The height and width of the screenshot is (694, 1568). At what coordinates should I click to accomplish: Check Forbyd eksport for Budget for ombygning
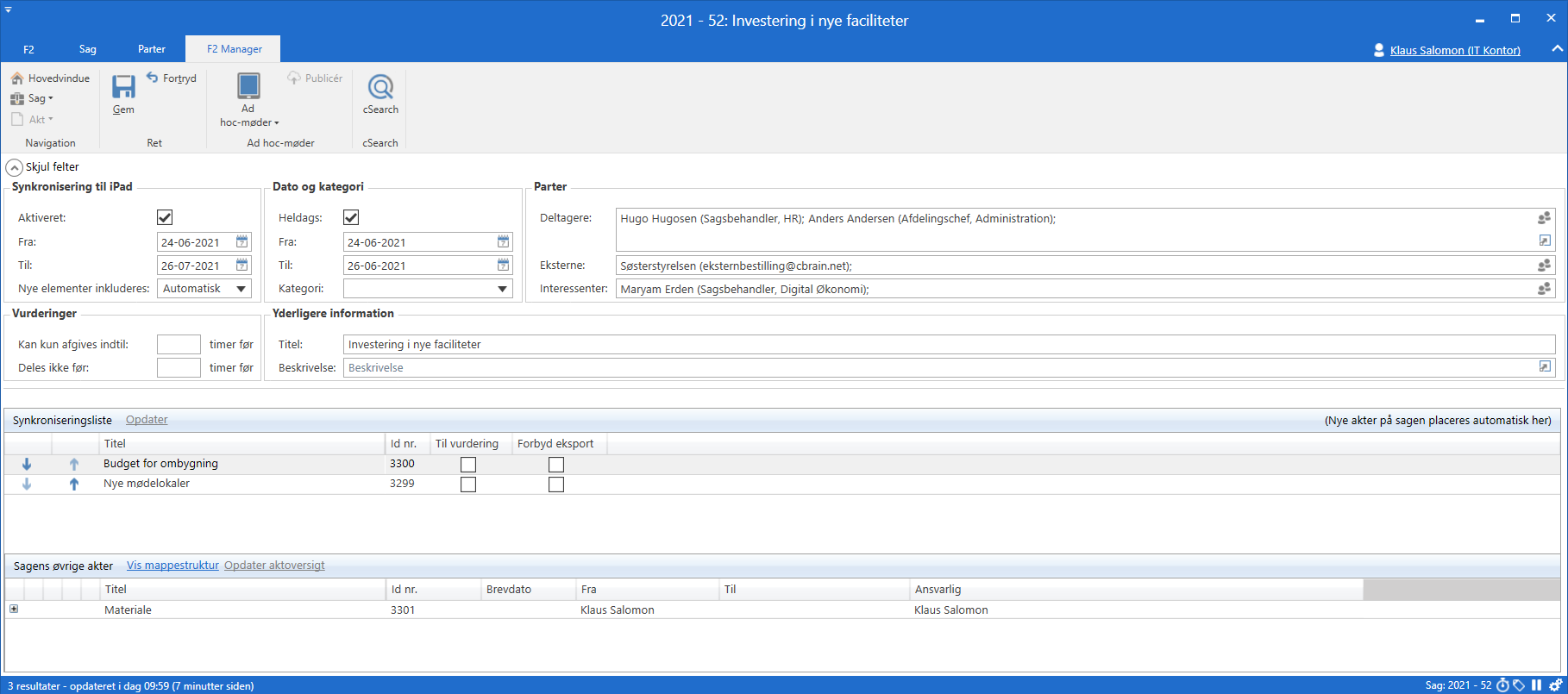(x=556, y=465)
